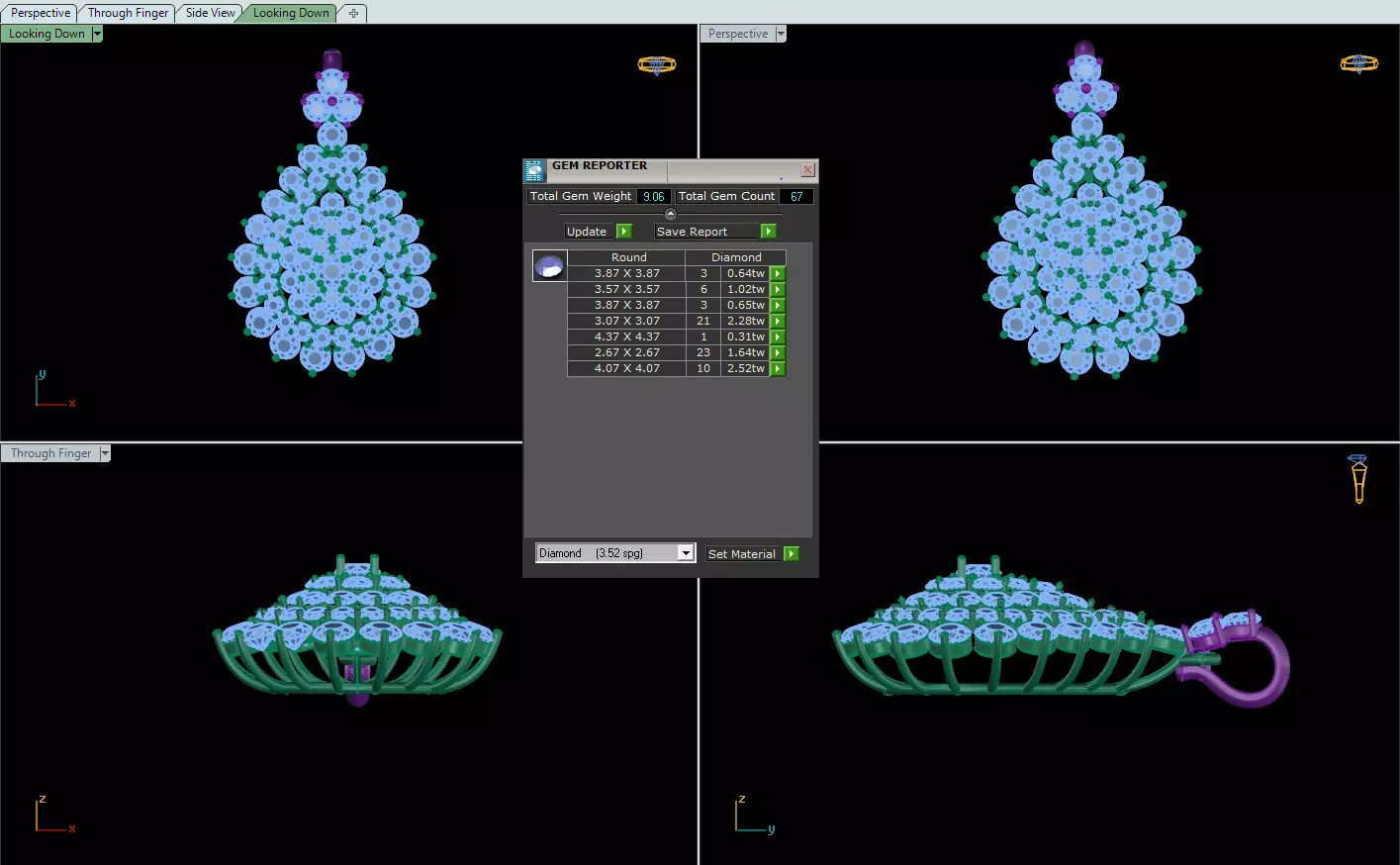Click the ring icon in the top-right Perspective viewport
The image size is (1400, 865).
pyautogui.click(x=1358, y=64)
